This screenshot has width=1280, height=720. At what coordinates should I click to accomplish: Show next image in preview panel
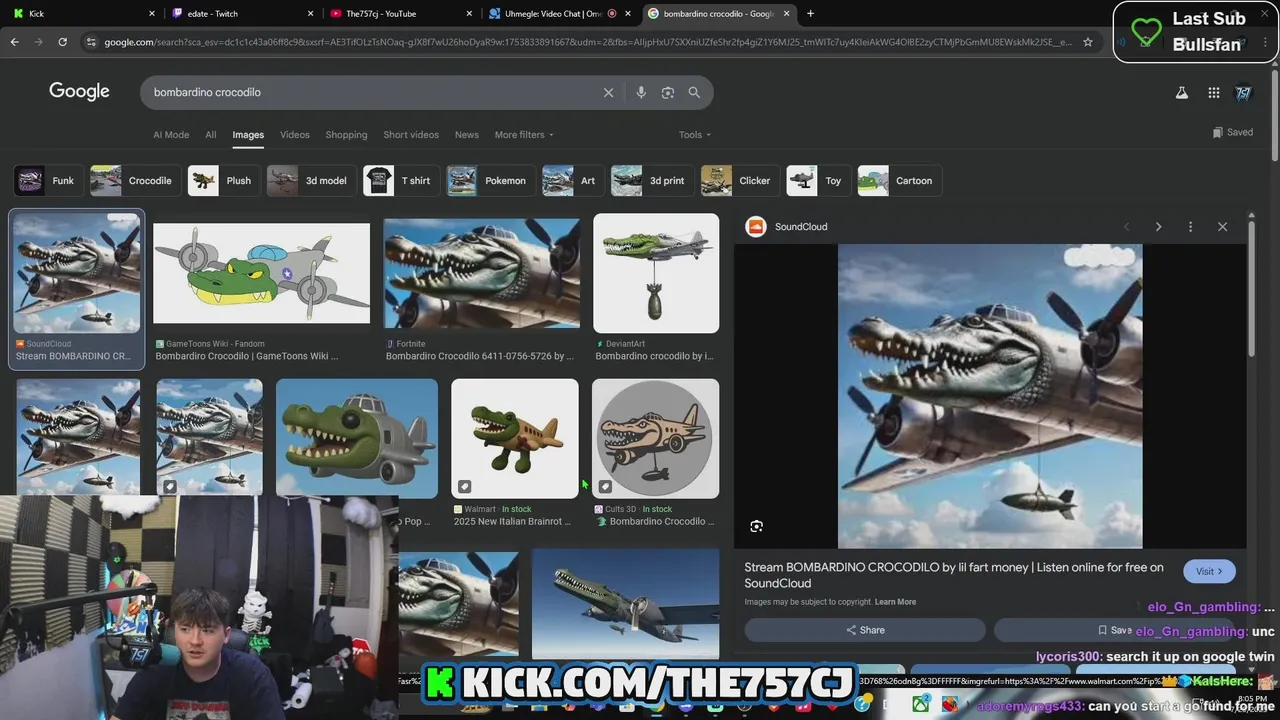[x=1158, y=227]
